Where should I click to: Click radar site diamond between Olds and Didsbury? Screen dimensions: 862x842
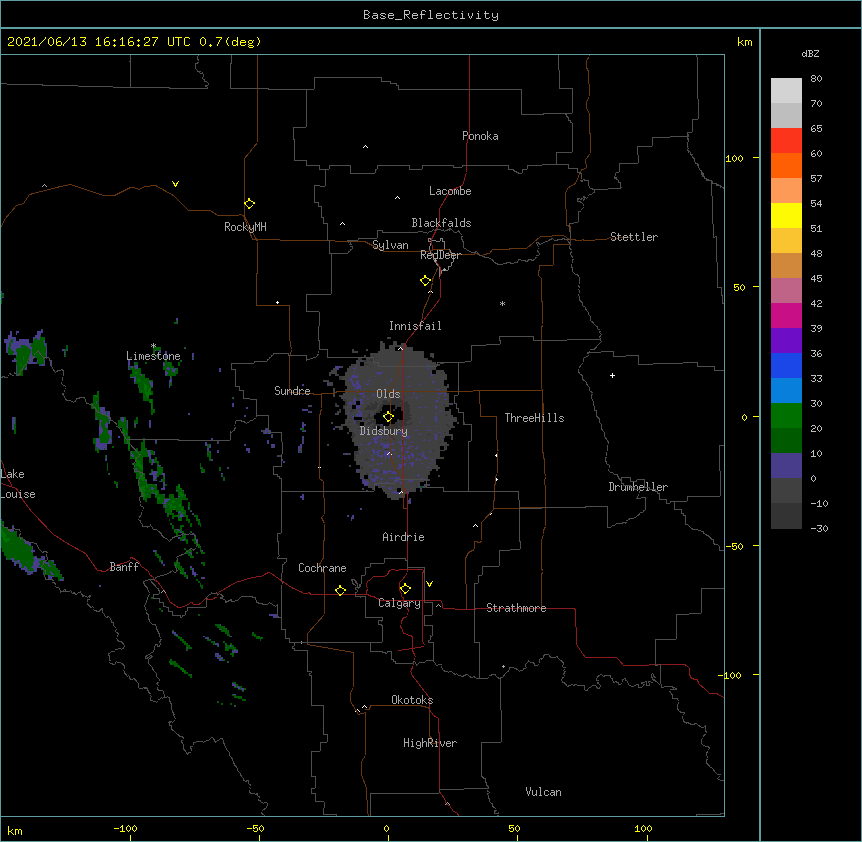coord(388,417)
